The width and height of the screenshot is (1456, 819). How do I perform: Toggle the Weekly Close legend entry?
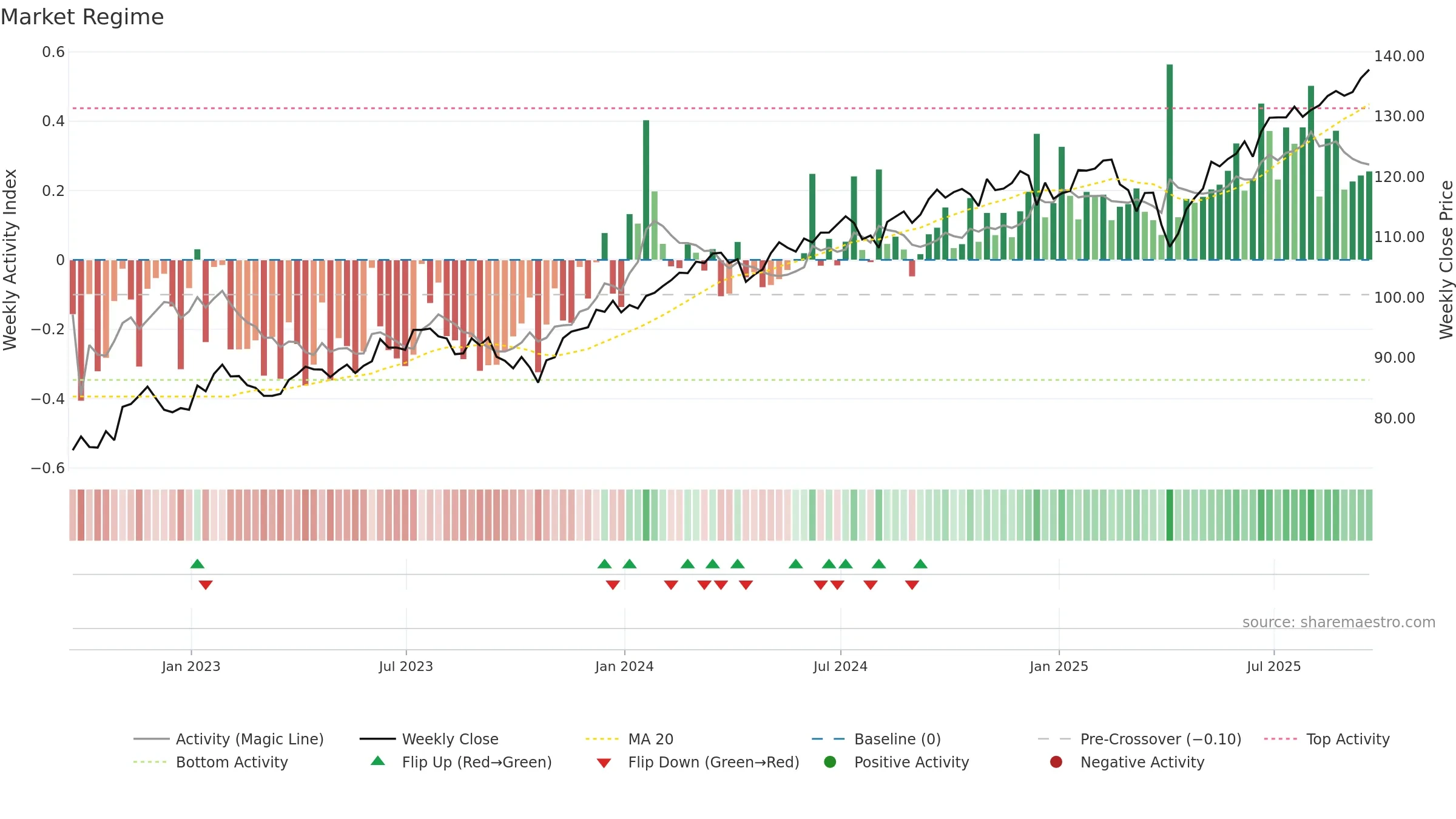pyautogui.click(x=429, y=739)
